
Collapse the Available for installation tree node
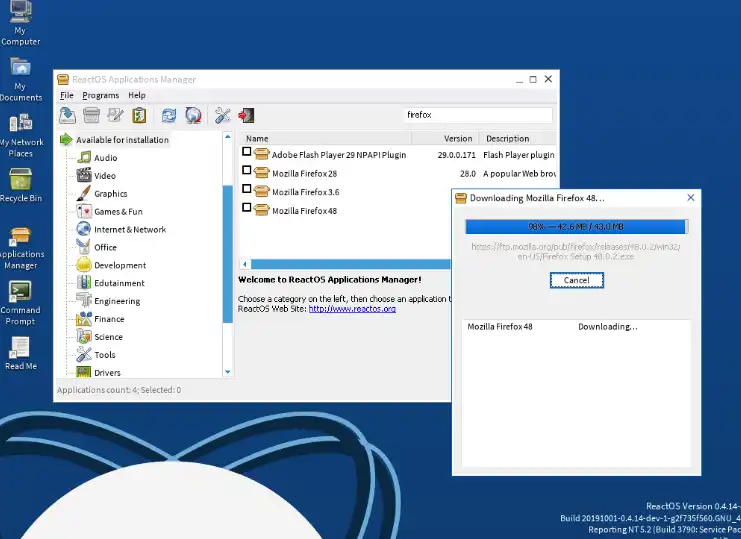[122, 140]
